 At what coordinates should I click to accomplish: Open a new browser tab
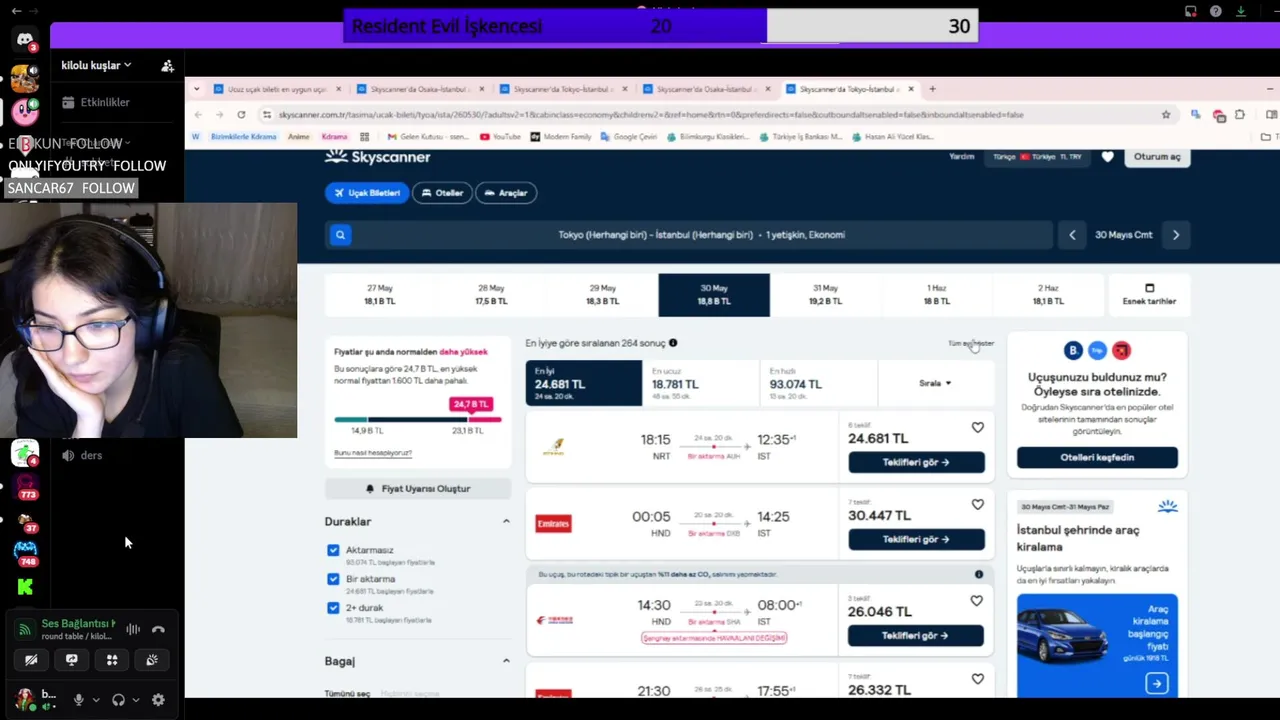pyautogui.click(x=932, y=89)
